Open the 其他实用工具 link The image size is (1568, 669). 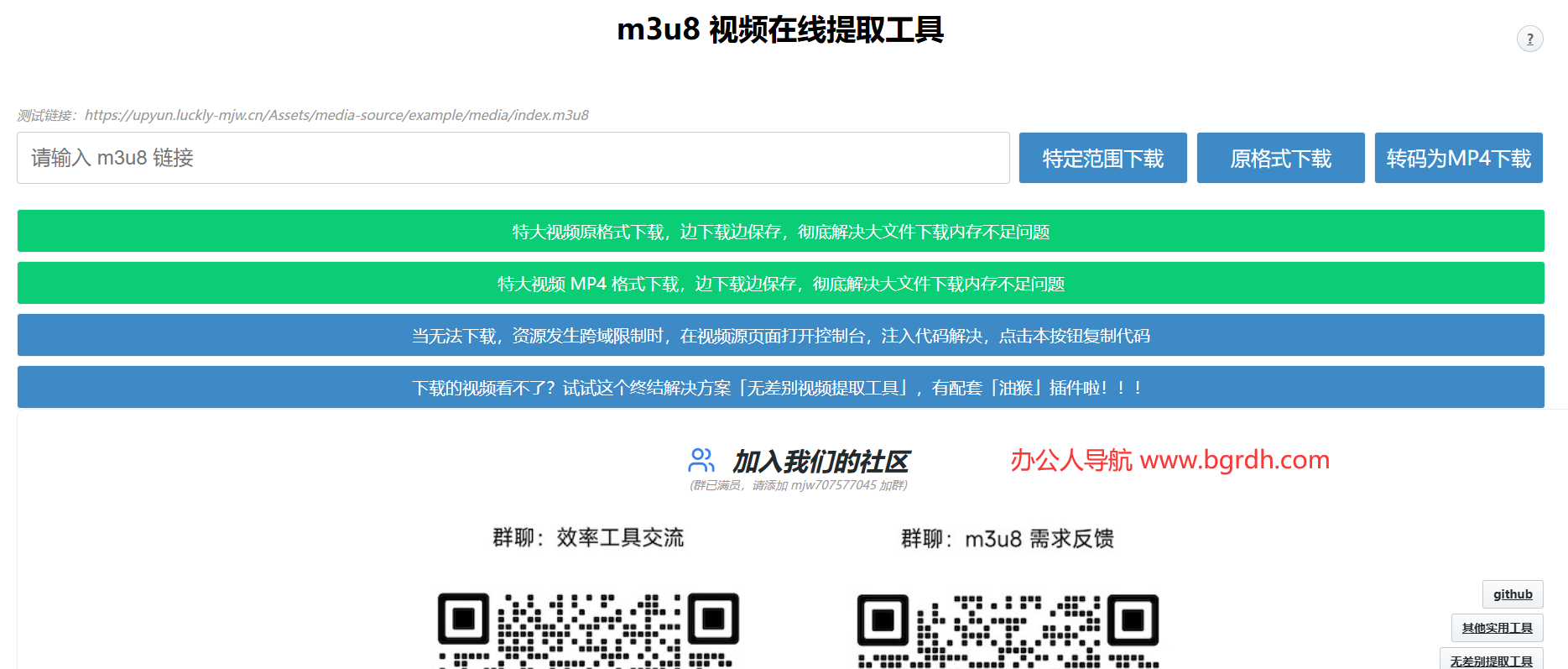point(1497,628)
